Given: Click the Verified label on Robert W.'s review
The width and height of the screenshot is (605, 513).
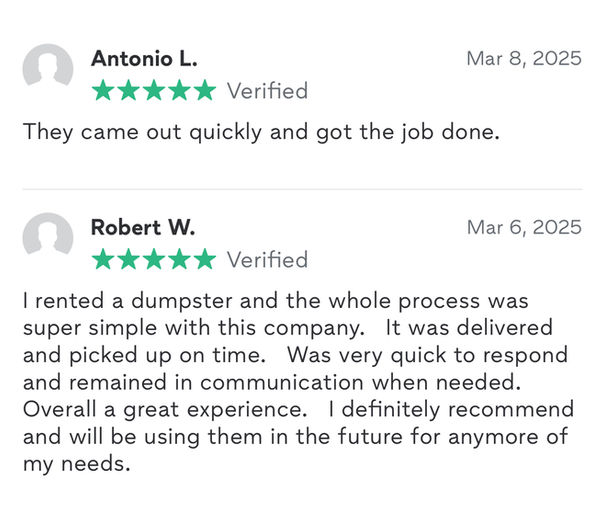Looking at the screenshot, I should [x=267, y=260].
